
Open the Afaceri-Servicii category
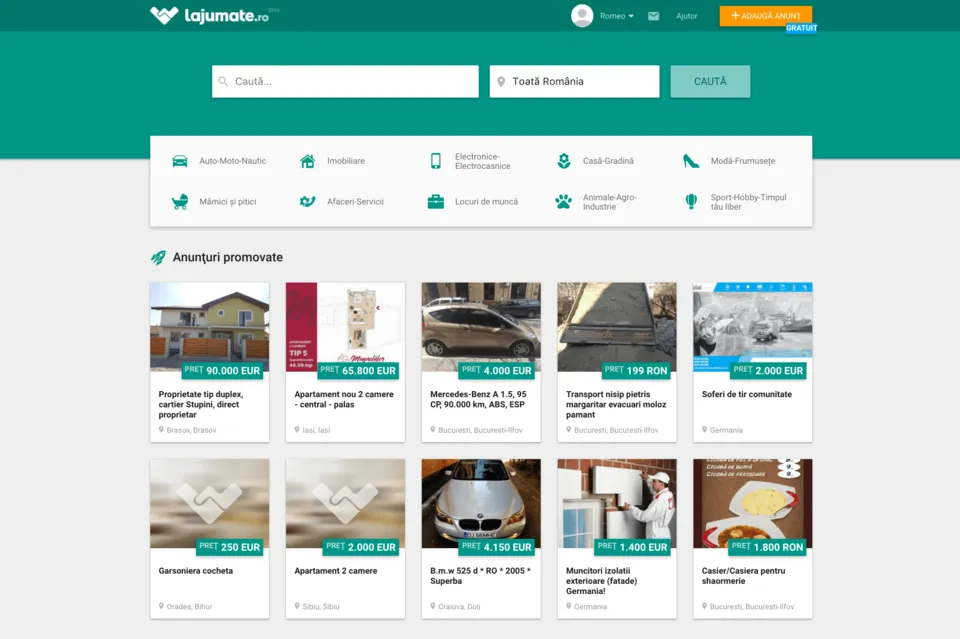tap(355, 201)
